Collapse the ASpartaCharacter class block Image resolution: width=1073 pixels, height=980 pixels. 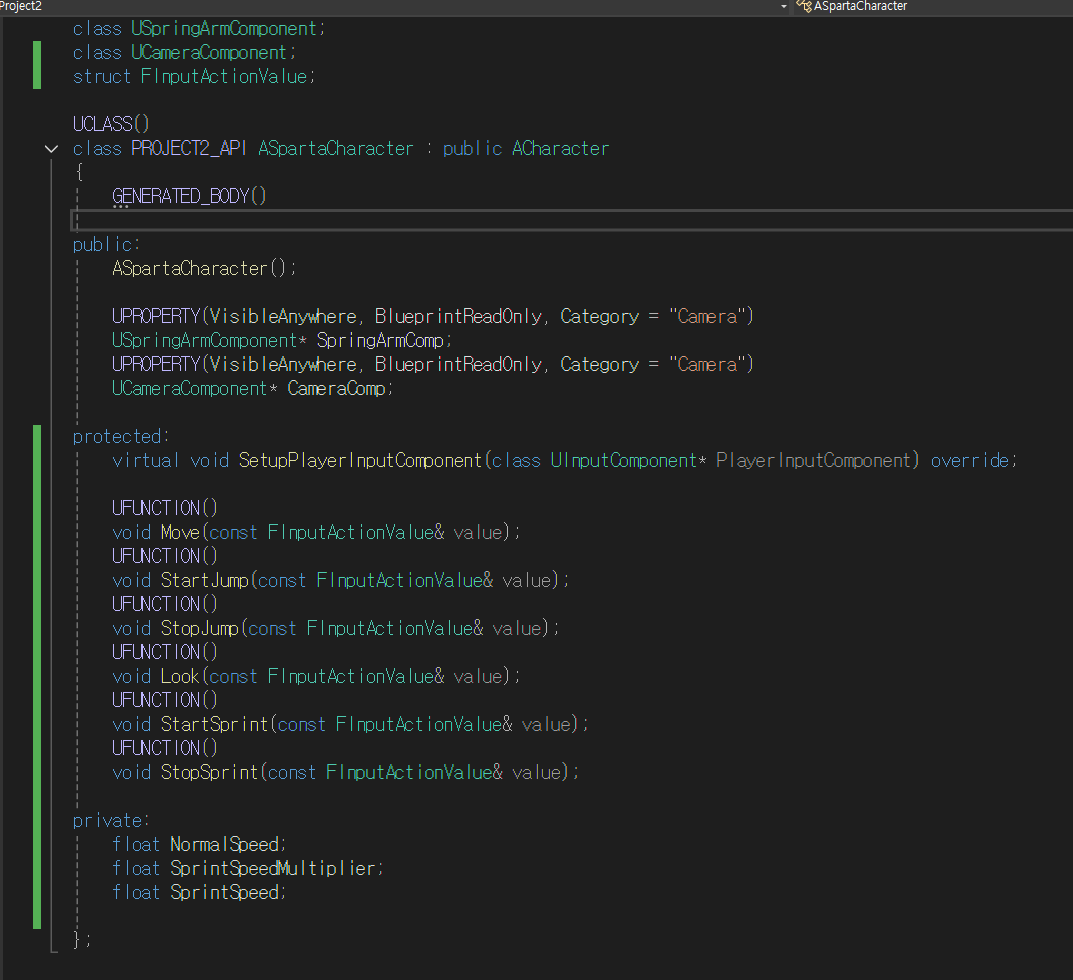coord(51,149)
